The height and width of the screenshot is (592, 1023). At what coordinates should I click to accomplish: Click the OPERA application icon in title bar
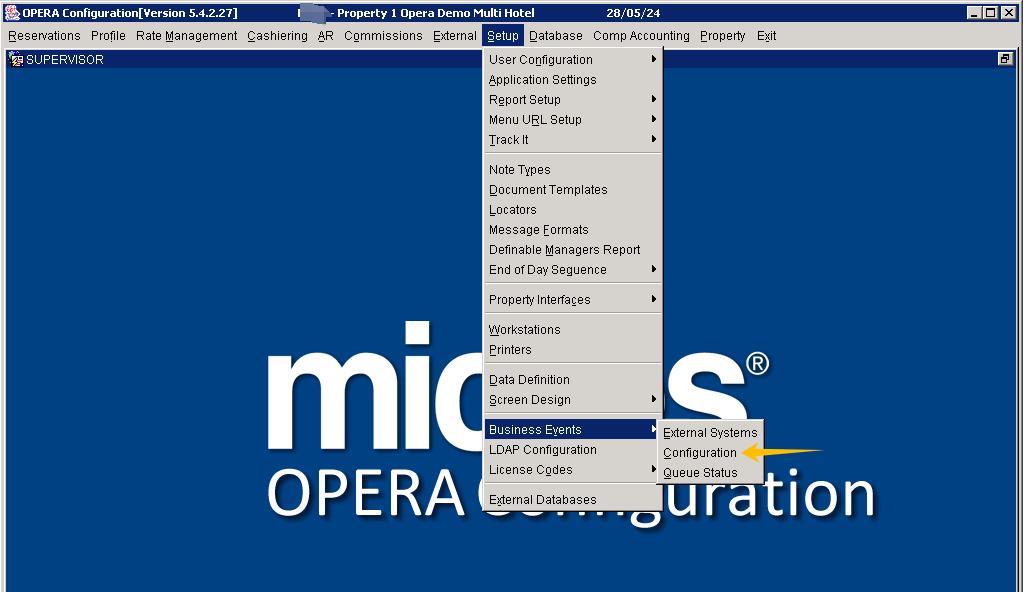[x=12, y=12]
